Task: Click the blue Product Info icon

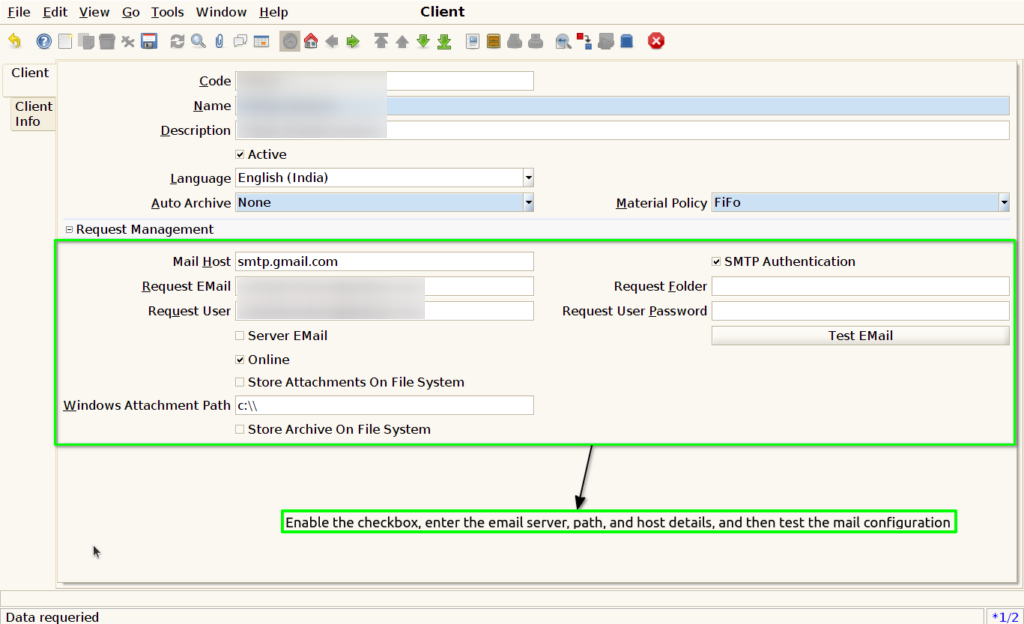Action: (x=626, y=41)
